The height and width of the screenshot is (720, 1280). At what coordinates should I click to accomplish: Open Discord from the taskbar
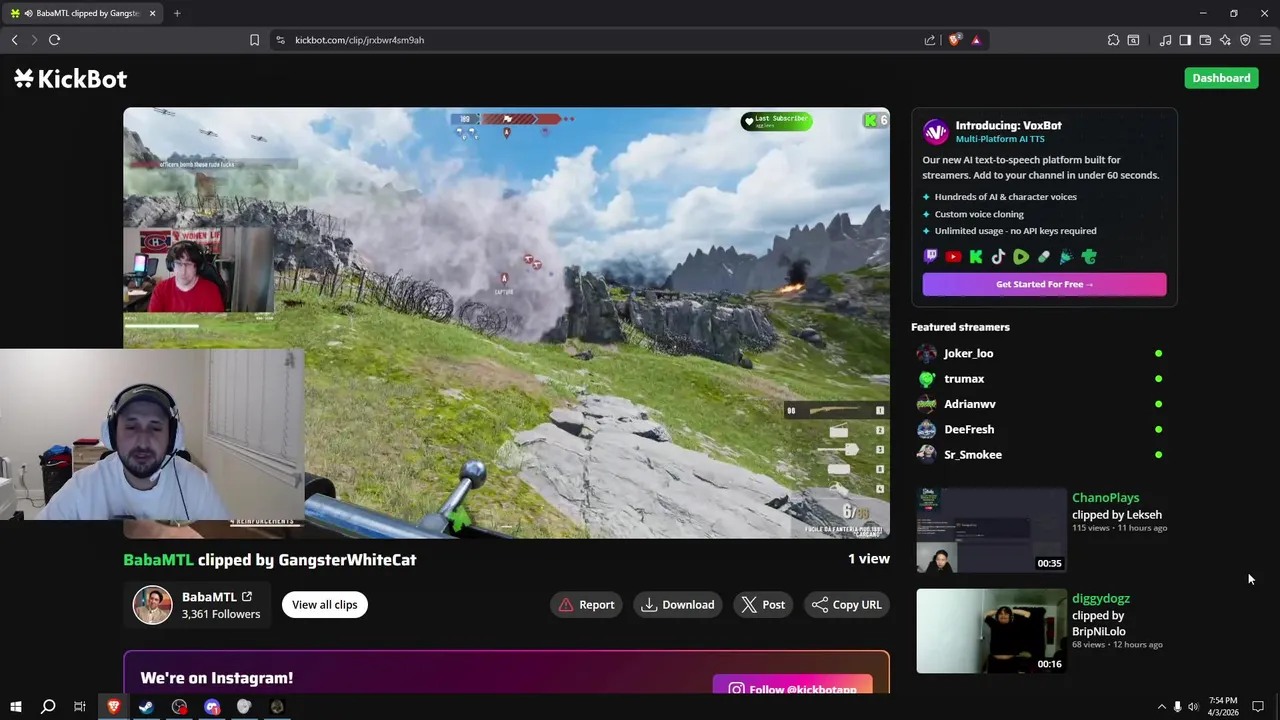pos(212,707)
